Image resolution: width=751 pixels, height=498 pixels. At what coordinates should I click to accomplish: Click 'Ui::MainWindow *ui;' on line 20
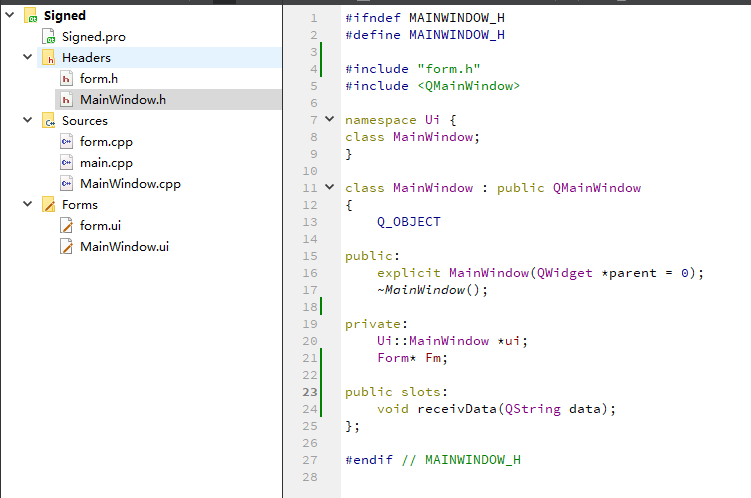tap(452, 341)
